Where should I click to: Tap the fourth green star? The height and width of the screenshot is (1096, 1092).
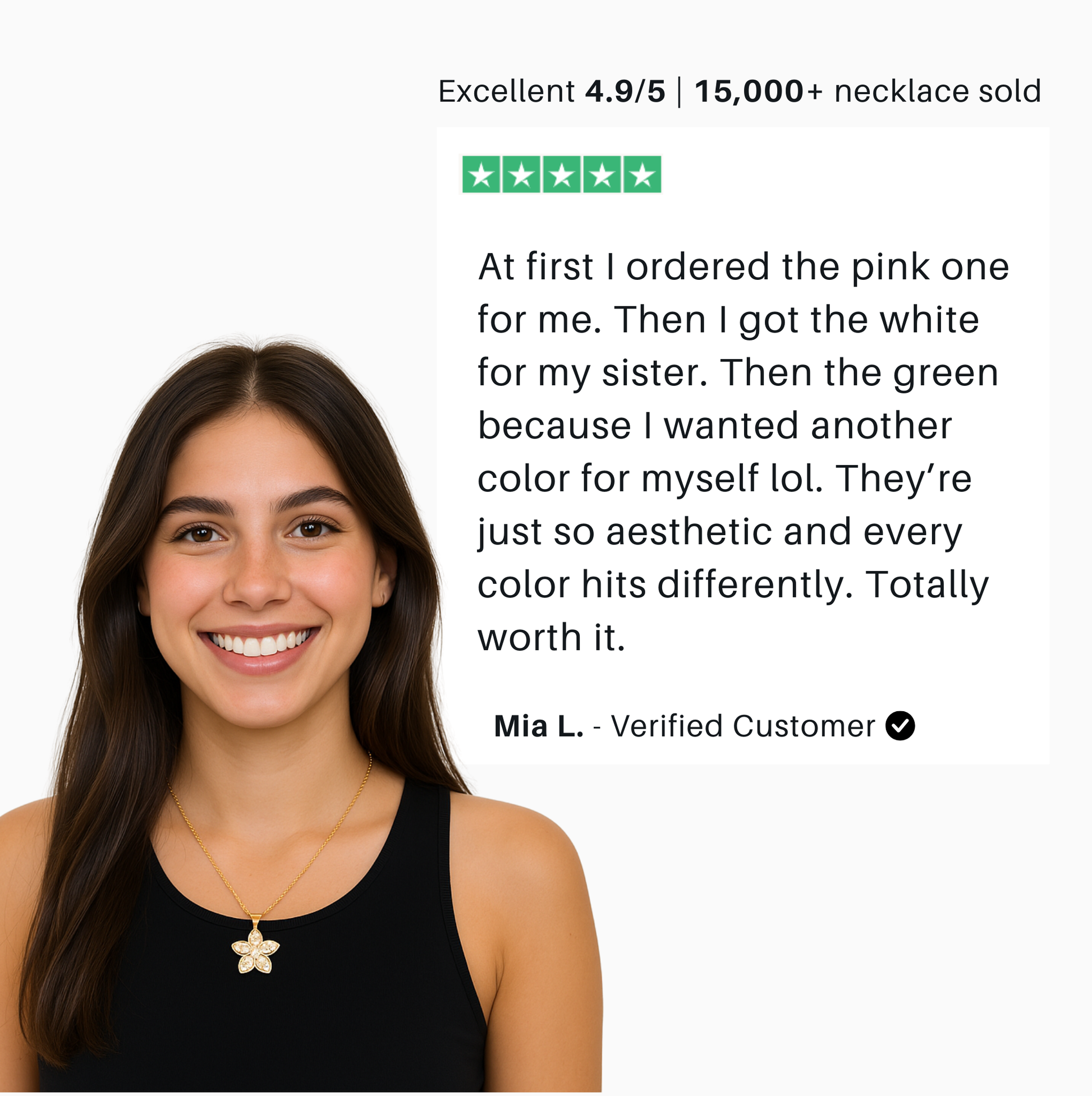[602, 175]
